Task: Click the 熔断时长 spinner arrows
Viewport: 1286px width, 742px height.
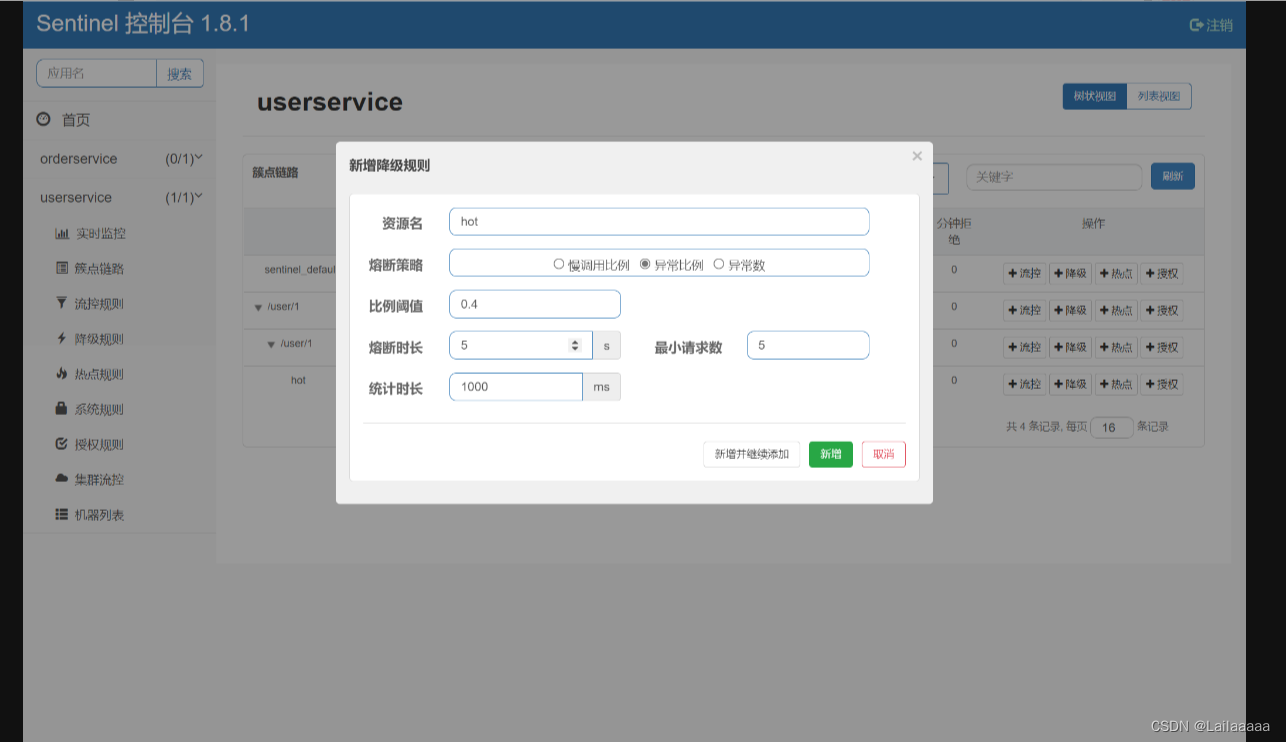Action: (575, 345)
